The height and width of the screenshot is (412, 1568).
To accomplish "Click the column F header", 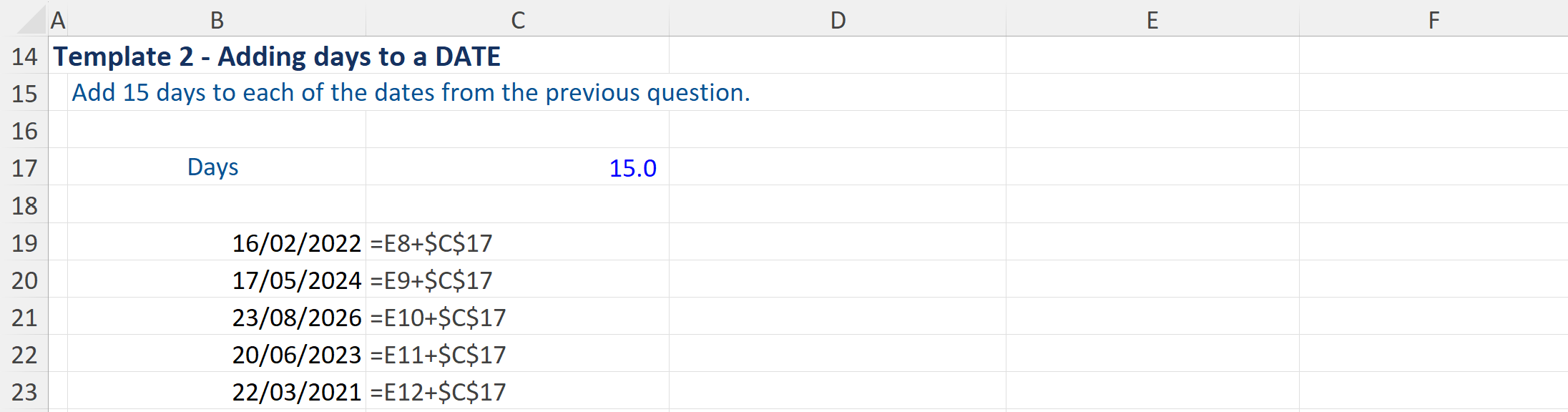I will click(1434, 20).
